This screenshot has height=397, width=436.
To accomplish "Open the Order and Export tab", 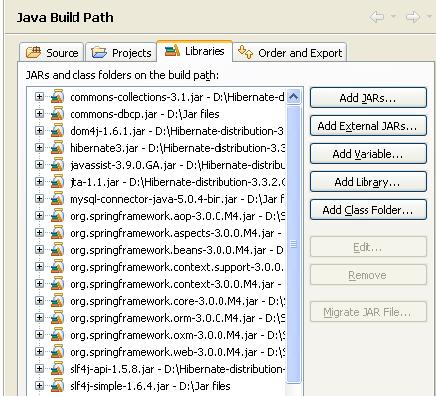I will (x=290, y=53).
